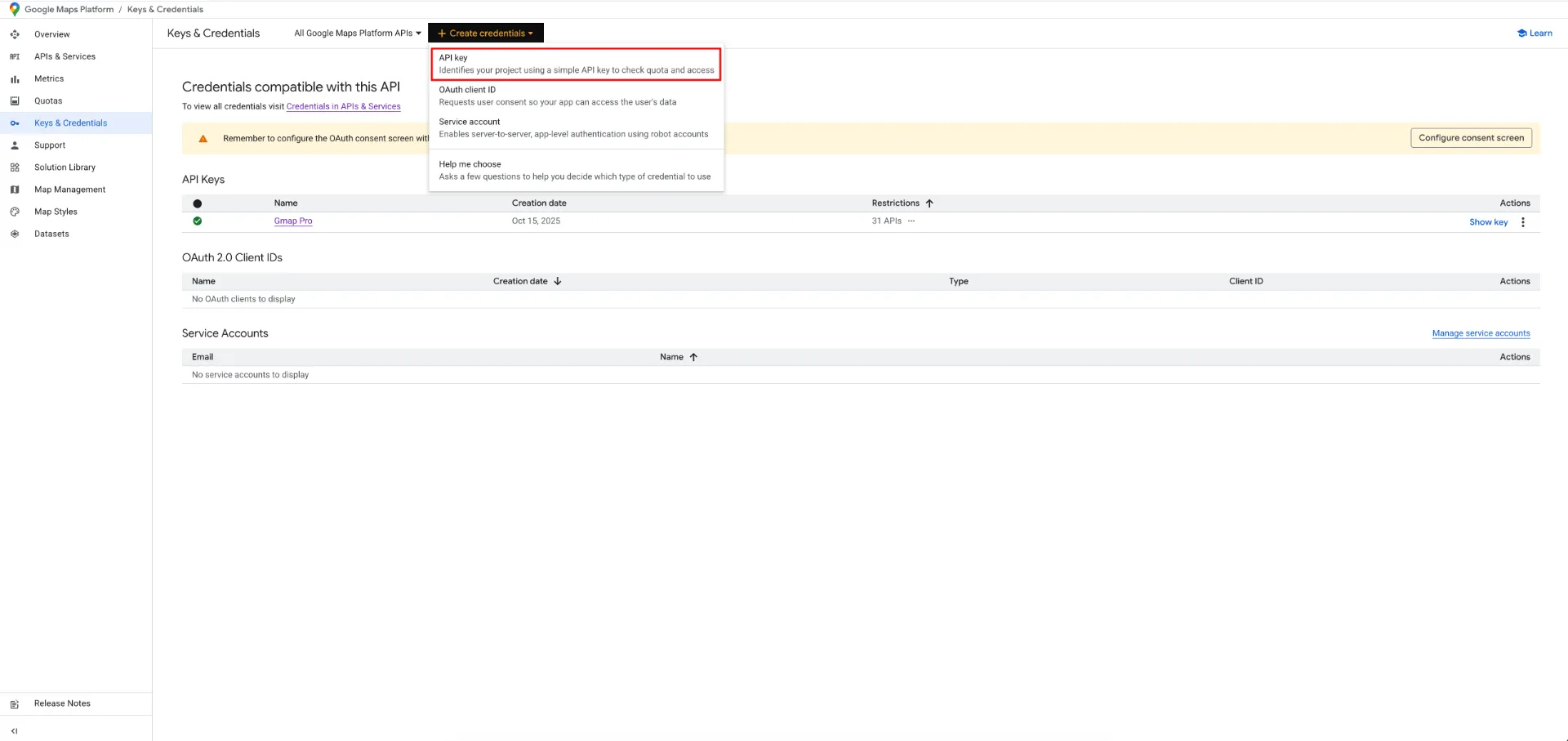Open Solution Library in the sidebar
The height and width of the screenshot is (741, 1568).
click(x=65, y=167)
